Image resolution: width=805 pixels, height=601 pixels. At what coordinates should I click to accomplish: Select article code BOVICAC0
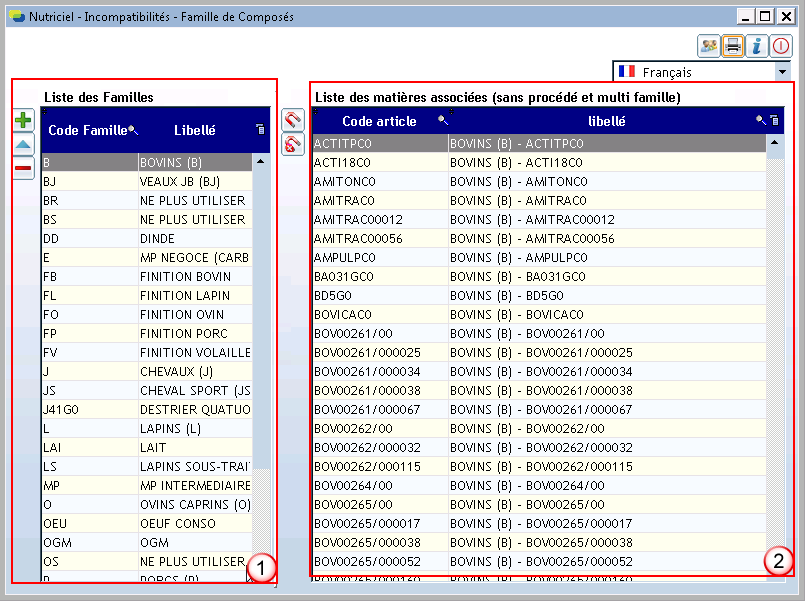click(343, 314)
